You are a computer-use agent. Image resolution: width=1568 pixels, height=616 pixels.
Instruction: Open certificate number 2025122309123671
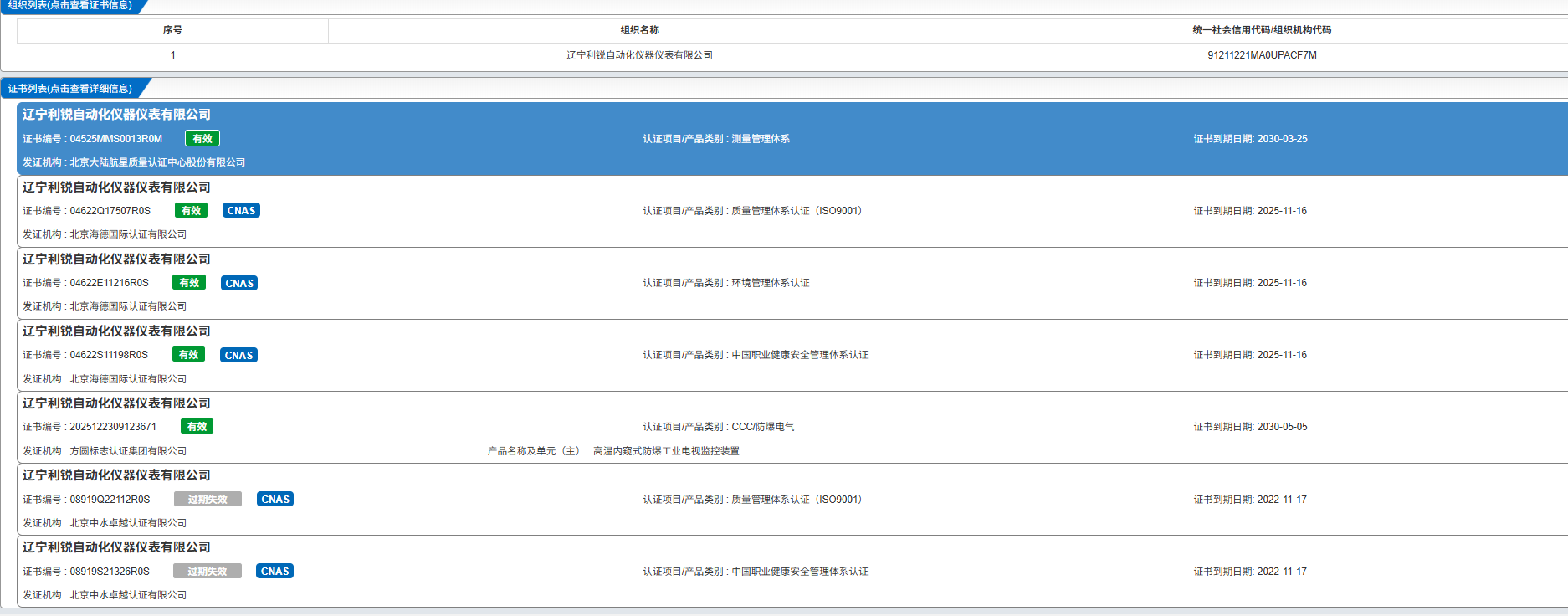[113, 427]
